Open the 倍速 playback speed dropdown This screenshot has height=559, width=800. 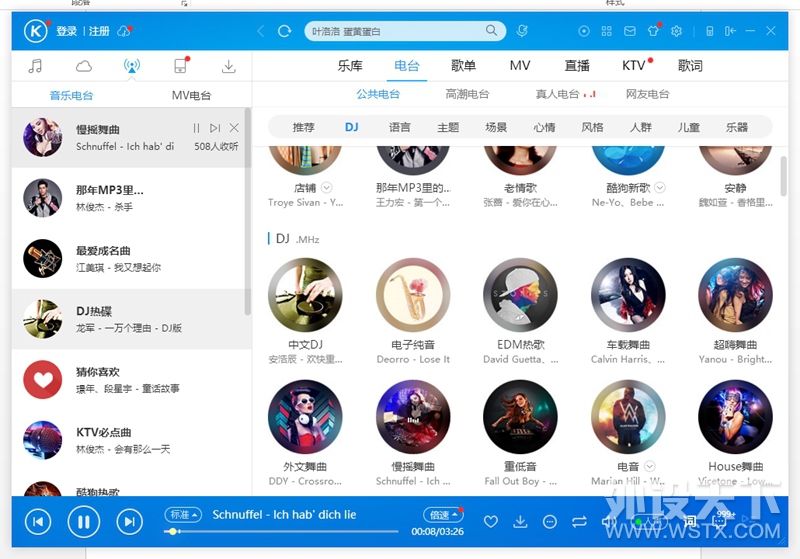[443, 515]
